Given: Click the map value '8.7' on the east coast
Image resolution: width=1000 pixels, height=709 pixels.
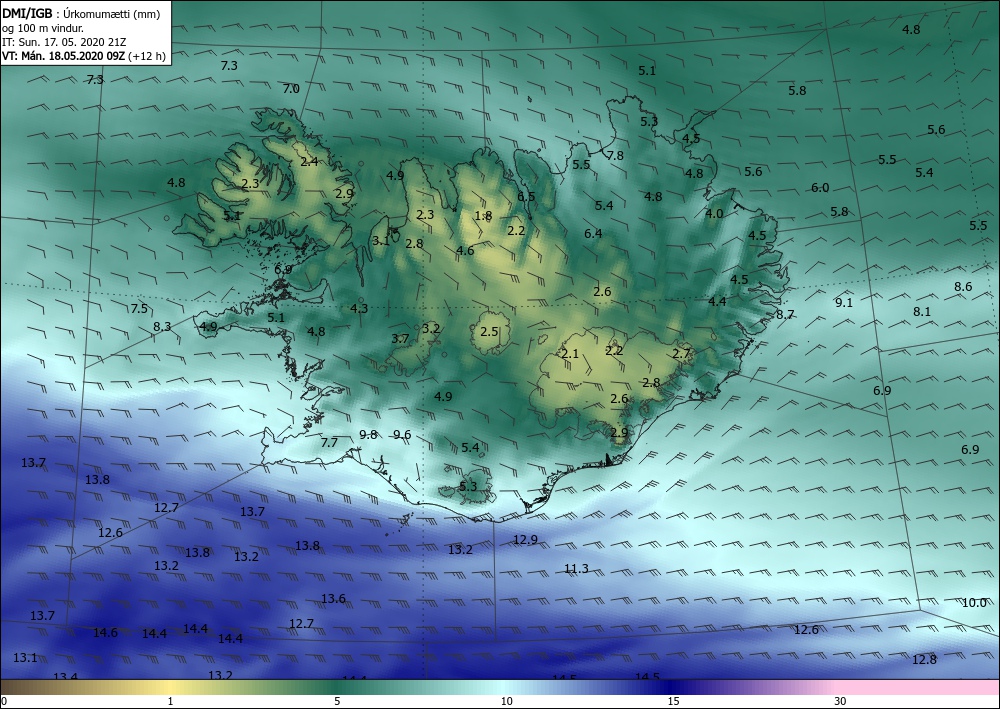Looking at the screenshot, I should click(x=785, y=314).
